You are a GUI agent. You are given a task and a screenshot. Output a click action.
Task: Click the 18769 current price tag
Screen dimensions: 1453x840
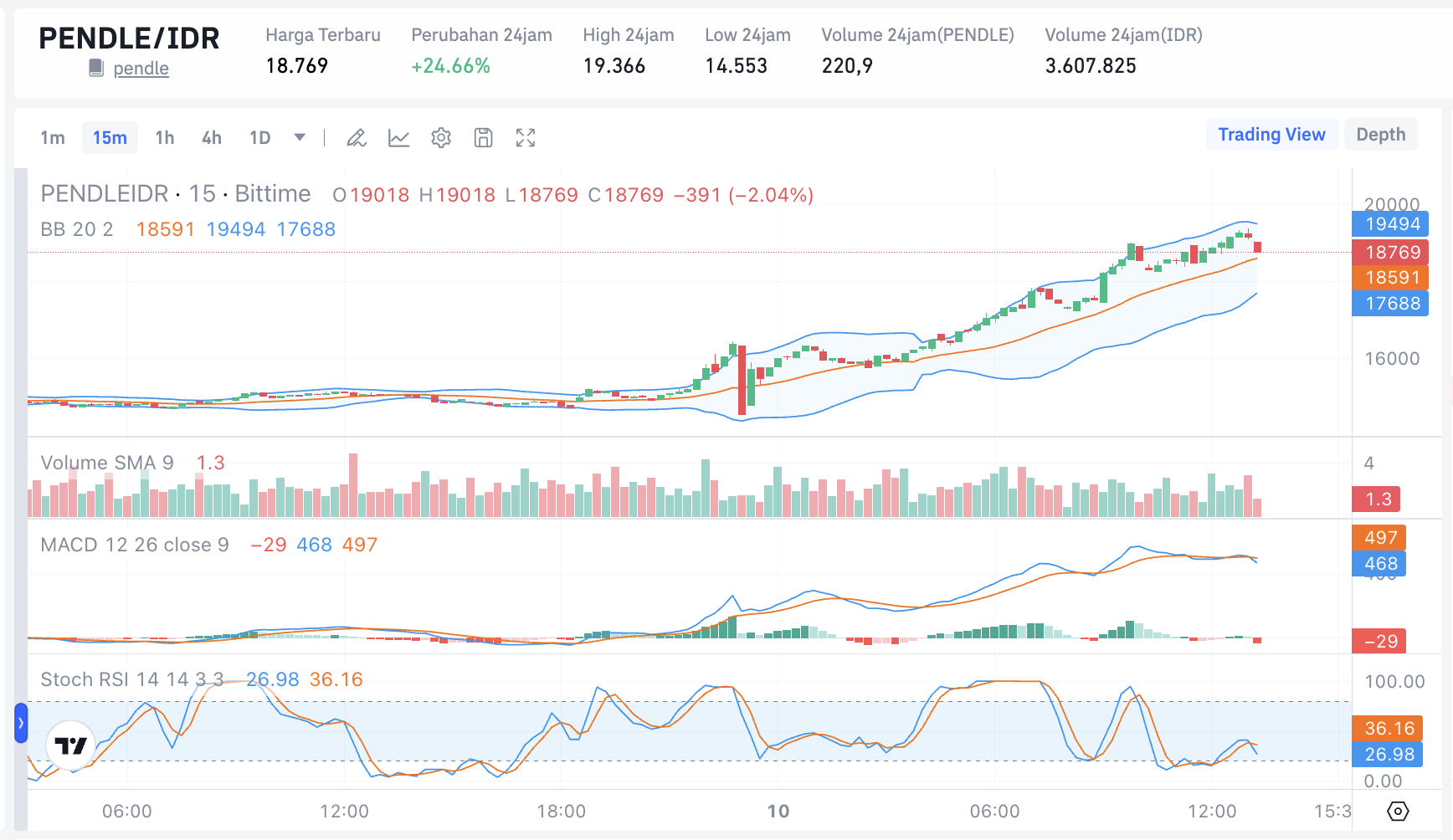click(x=1390, y=252)
